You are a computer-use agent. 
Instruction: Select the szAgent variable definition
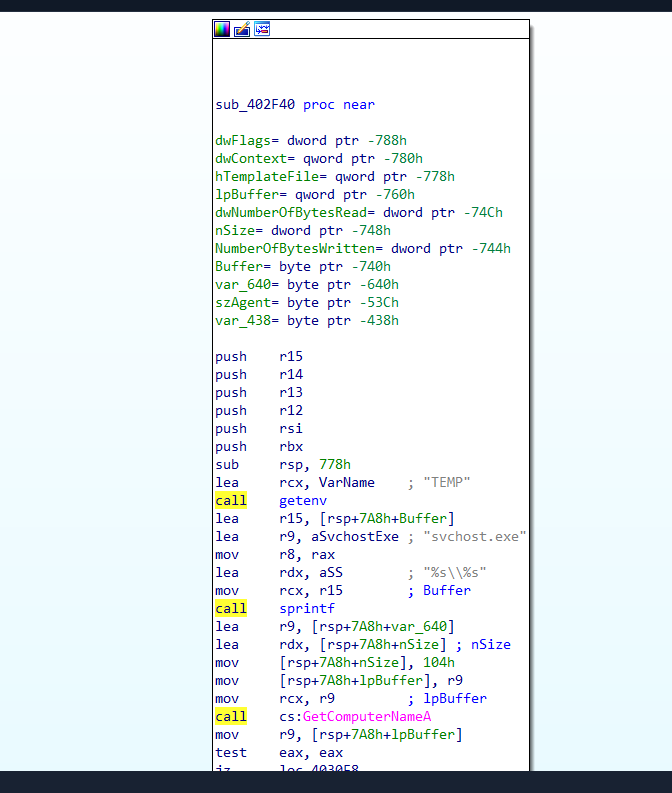pyautogui.click(x=307, y=302)
